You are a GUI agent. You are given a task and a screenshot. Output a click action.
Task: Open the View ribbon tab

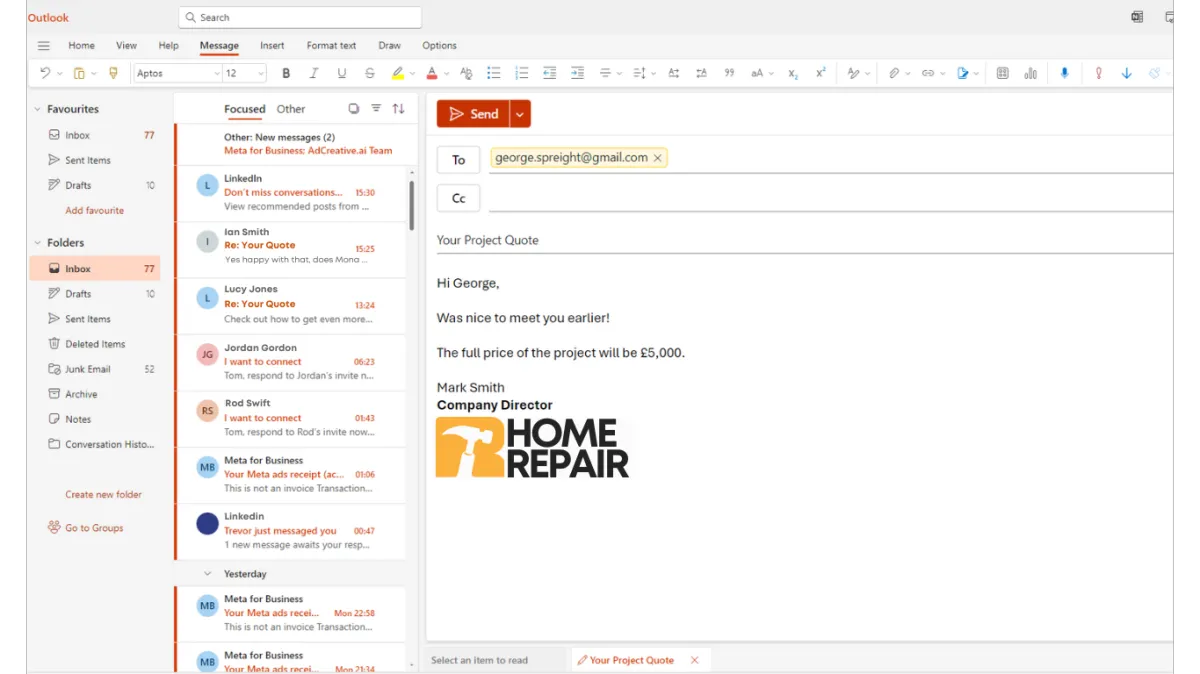click(126, 45)
